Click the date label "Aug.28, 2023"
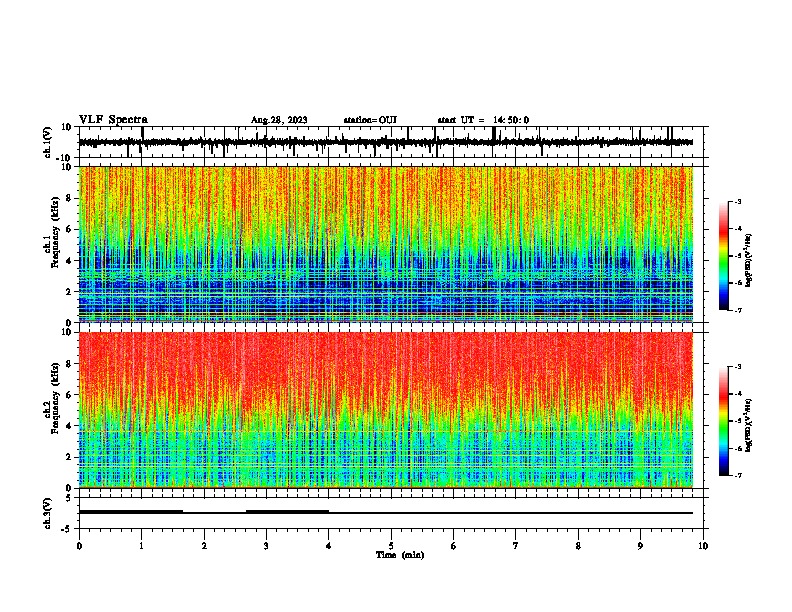Image resolution: width=792 pixels, height=612 pixels. pyautogui.click(x=279, y=120)
